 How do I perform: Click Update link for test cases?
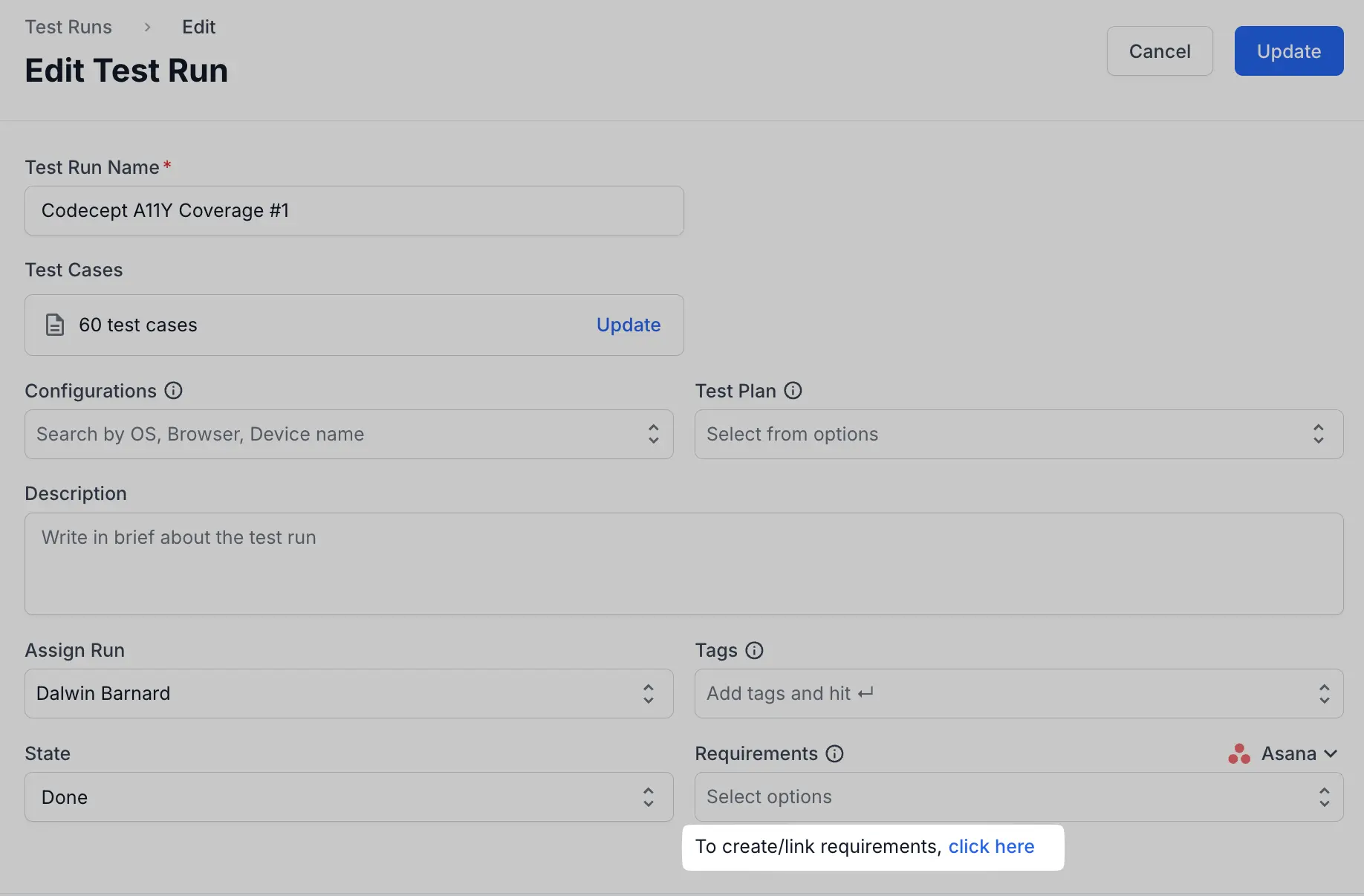[628, 325]
